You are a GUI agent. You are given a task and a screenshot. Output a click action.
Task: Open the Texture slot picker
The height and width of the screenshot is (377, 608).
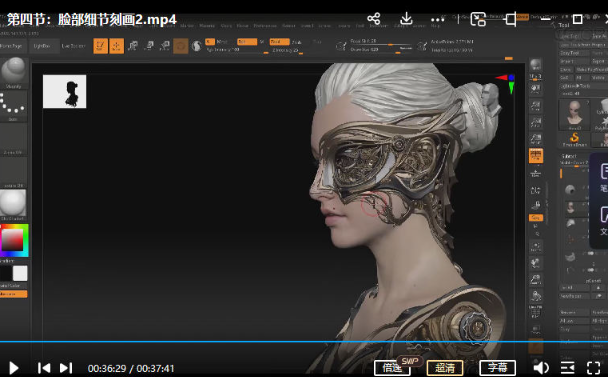pyautogui.click(x=13, y=172)
